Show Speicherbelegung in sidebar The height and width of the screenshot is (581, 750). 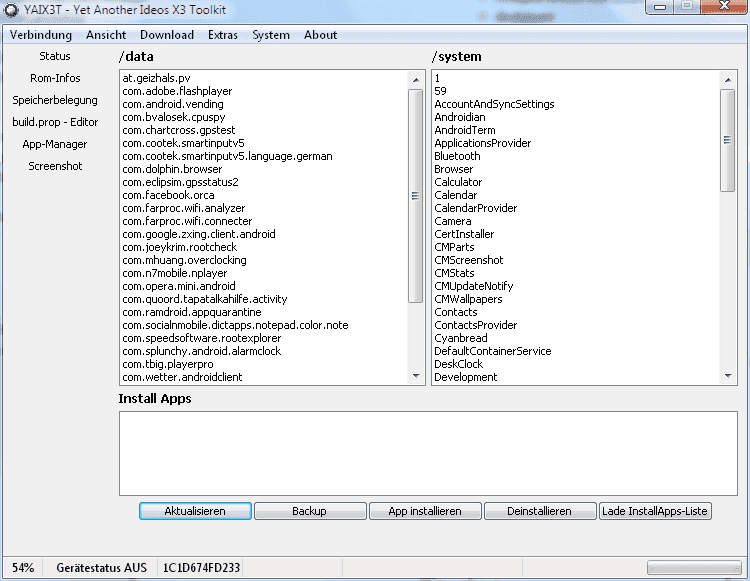[55, 100]
